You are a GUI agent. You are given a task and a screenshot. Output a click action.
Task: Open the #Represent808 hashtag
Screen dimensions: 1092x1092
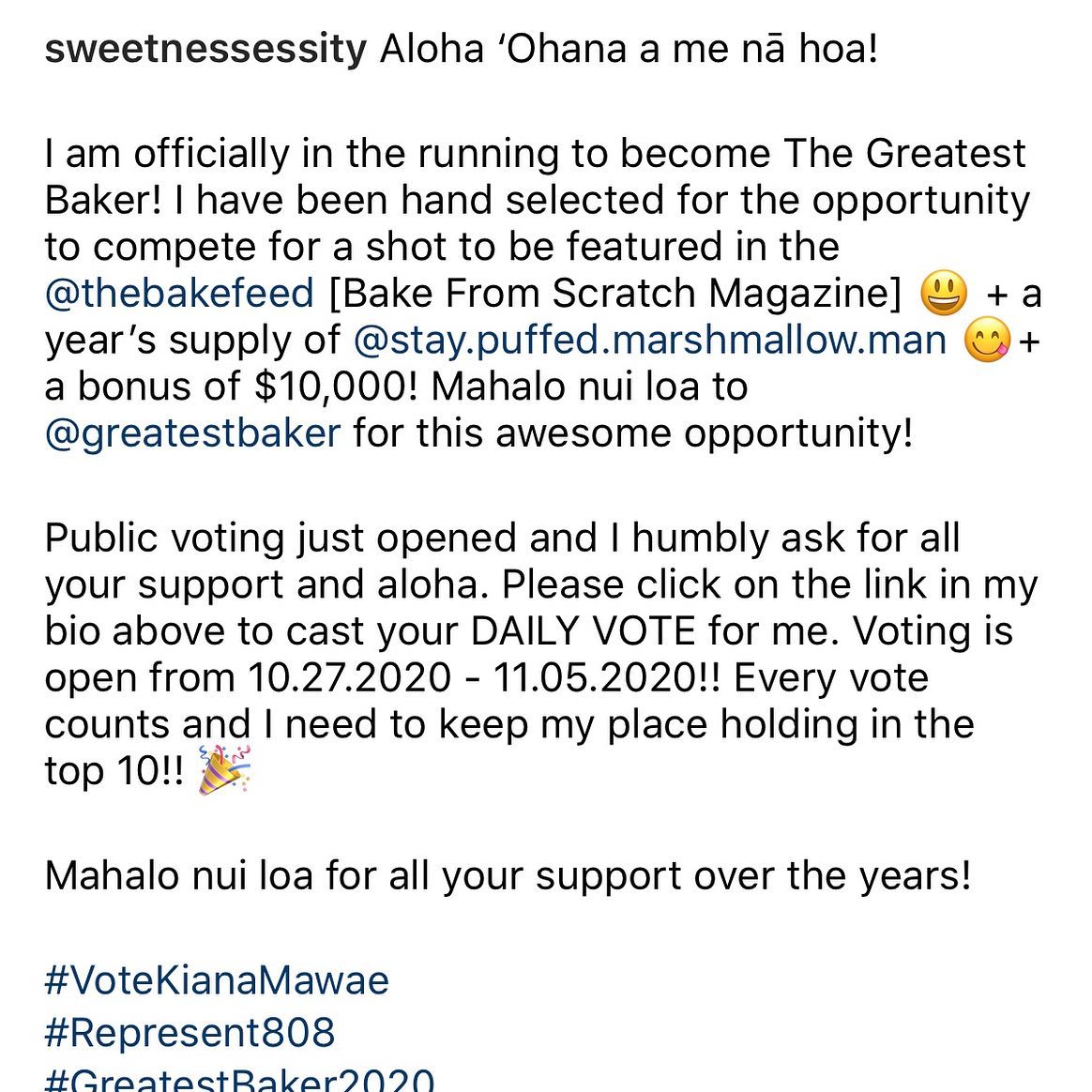pos(190,1032)
